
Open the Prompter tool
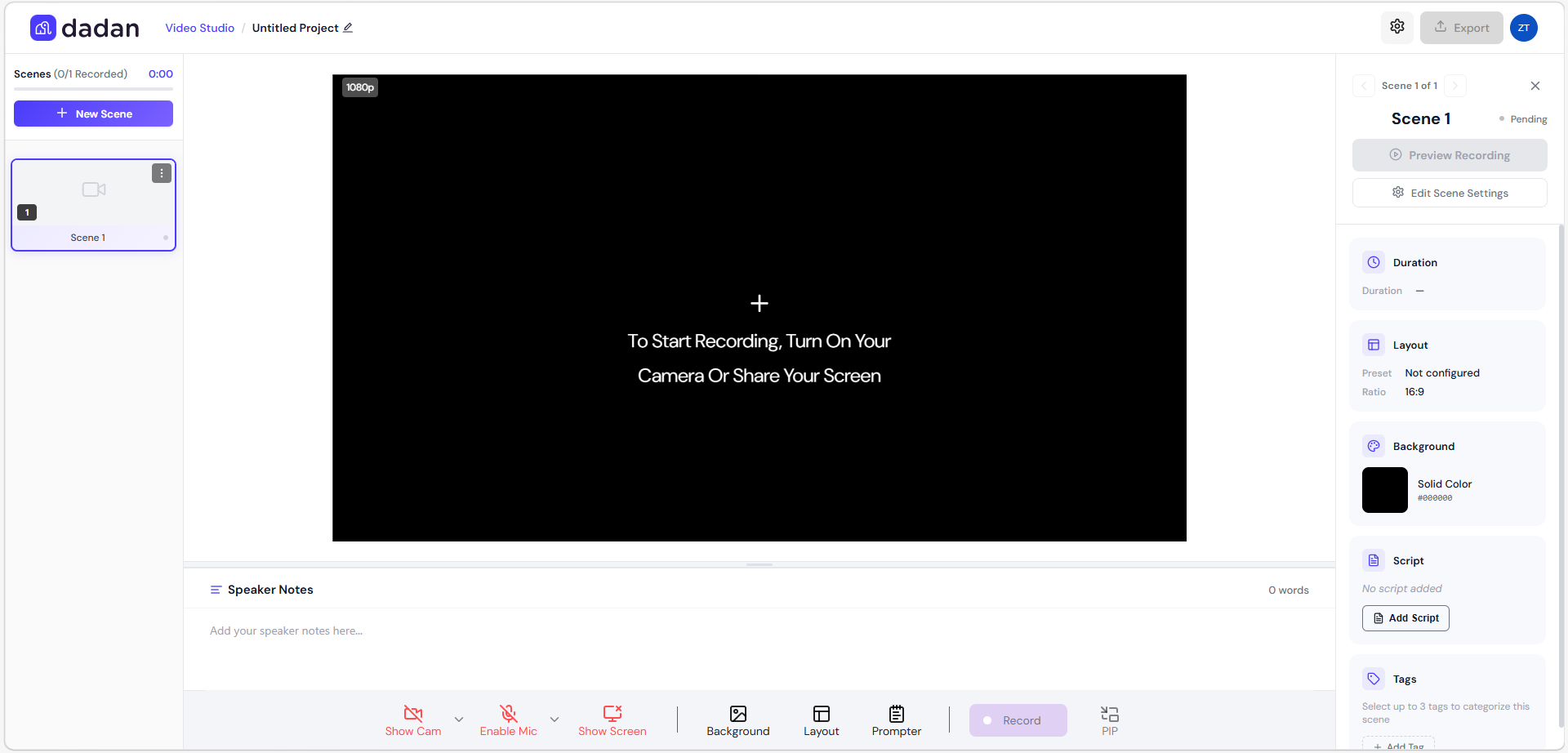pos(896,720)
